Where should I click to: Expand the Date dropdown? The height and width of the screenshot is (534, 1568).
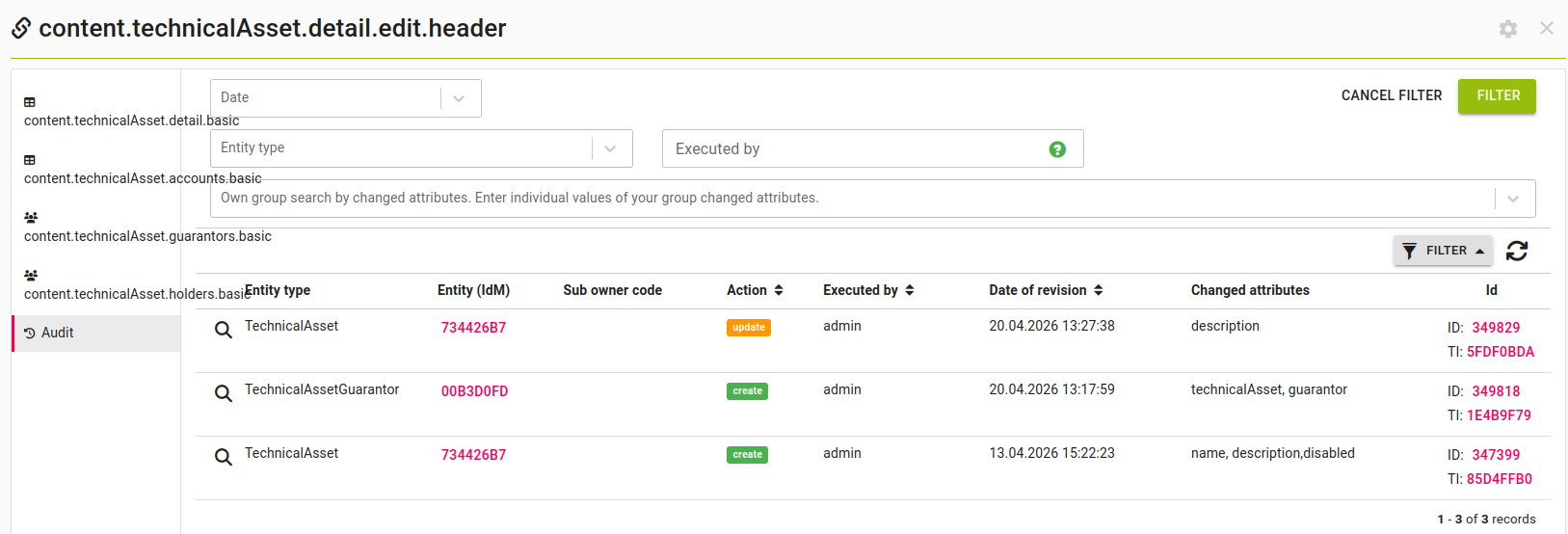[x=459, y=98]
